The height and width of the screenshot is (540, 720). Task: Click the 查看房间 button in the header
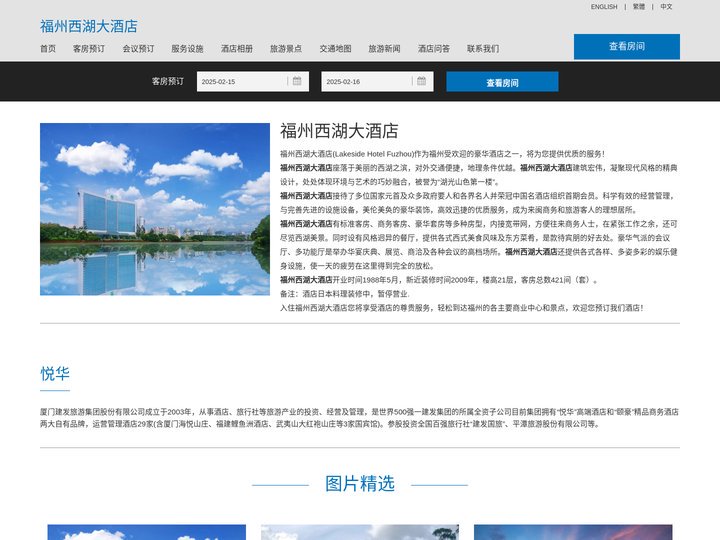pos(627,46)
